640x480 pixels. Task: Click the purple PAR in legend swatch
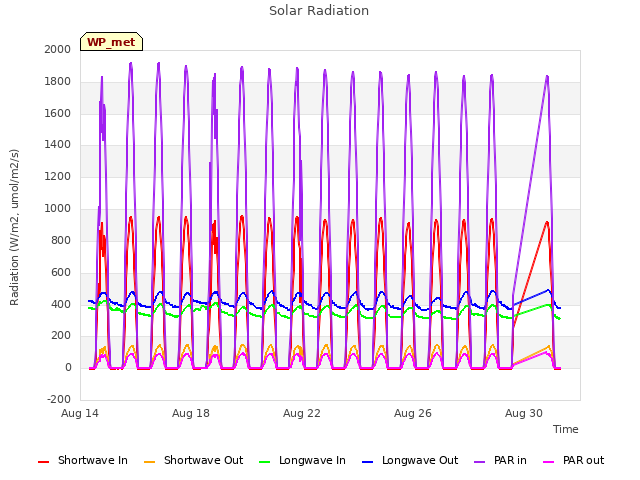click(479, 462)
